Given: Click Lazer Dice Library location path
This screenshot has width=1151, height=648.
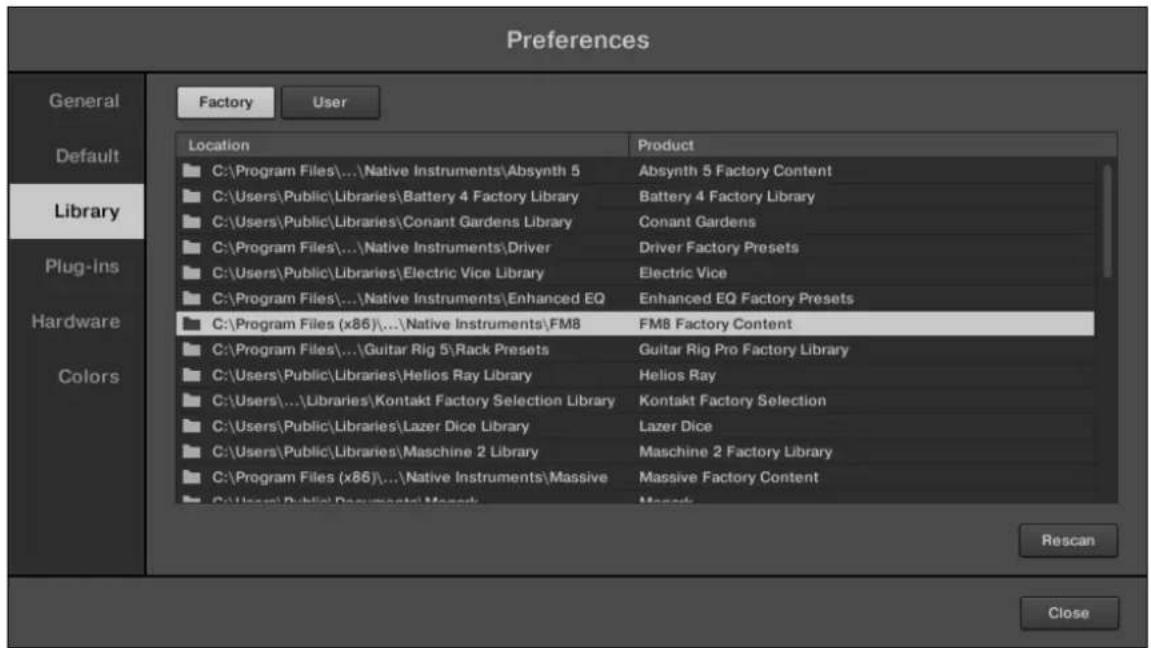Looking at the screenshot, I should pos(370,426).
